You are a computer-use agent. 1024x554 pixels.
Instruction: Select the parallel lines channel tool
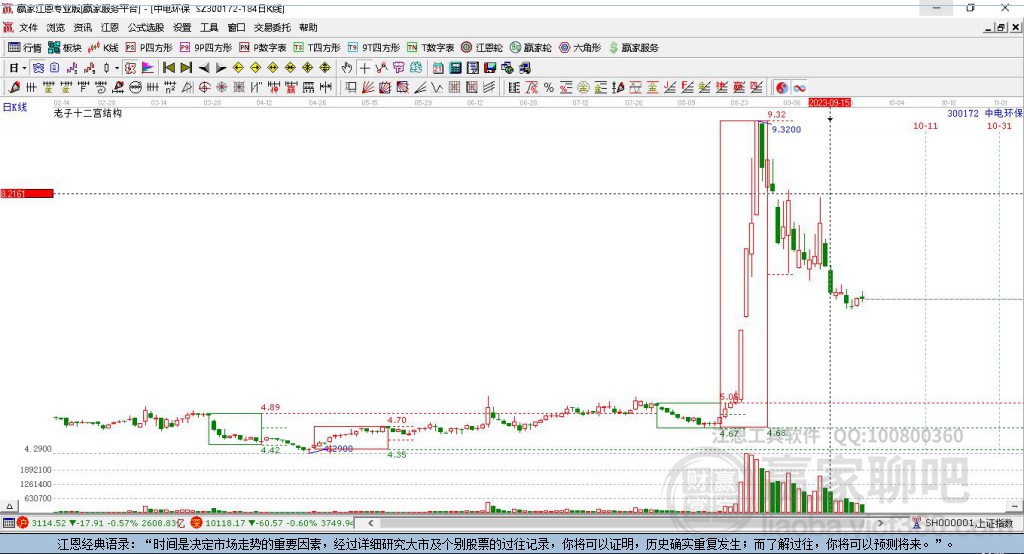pyautogui.click(x=489, y=87)
